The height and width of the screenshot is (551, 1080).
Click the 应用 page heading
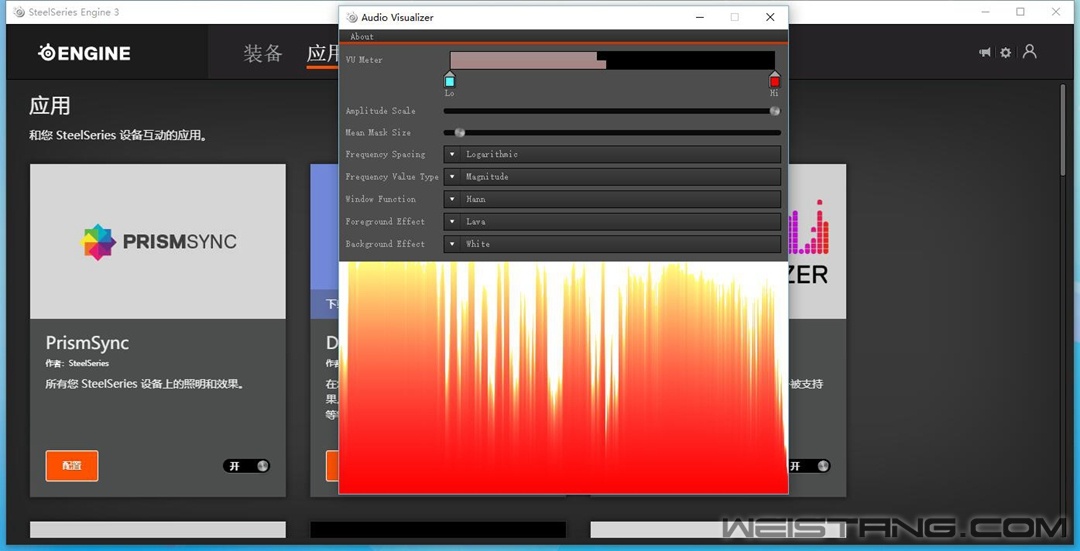(x=50, y=106)
